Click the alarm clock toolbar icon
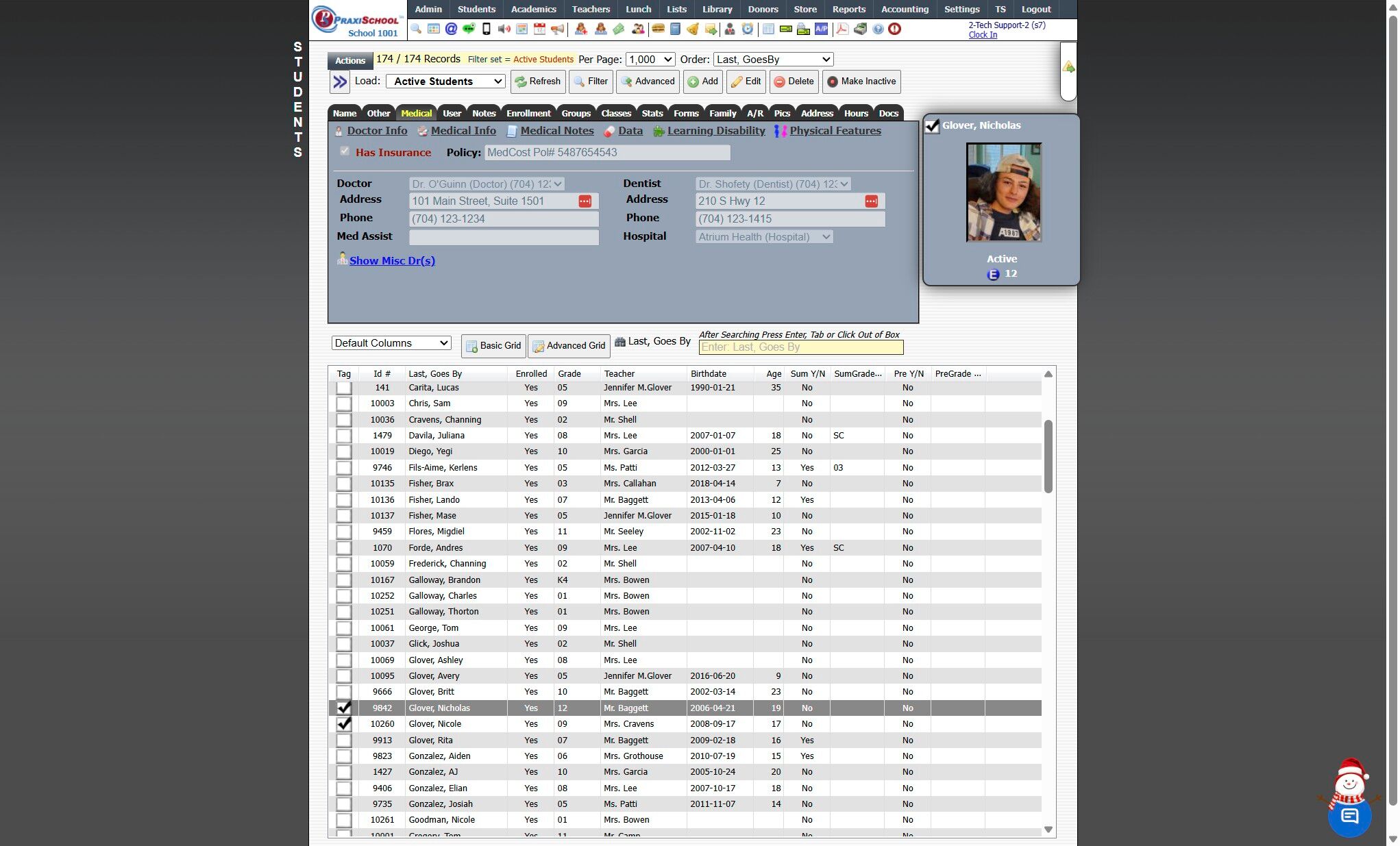Screen dimensions: 1400x846 coord(748,29)
